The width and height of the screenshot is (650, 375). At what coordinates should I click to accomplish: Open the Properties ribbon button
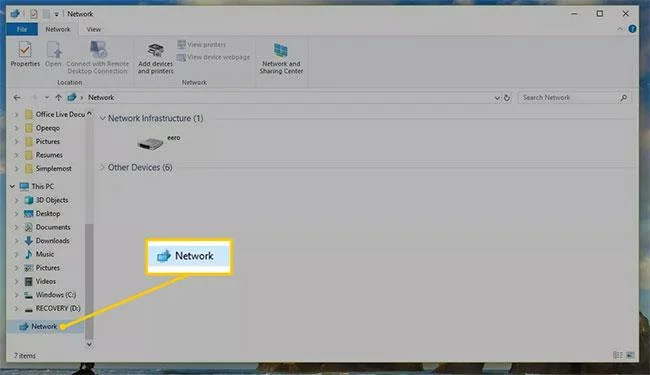coord(25,54)
